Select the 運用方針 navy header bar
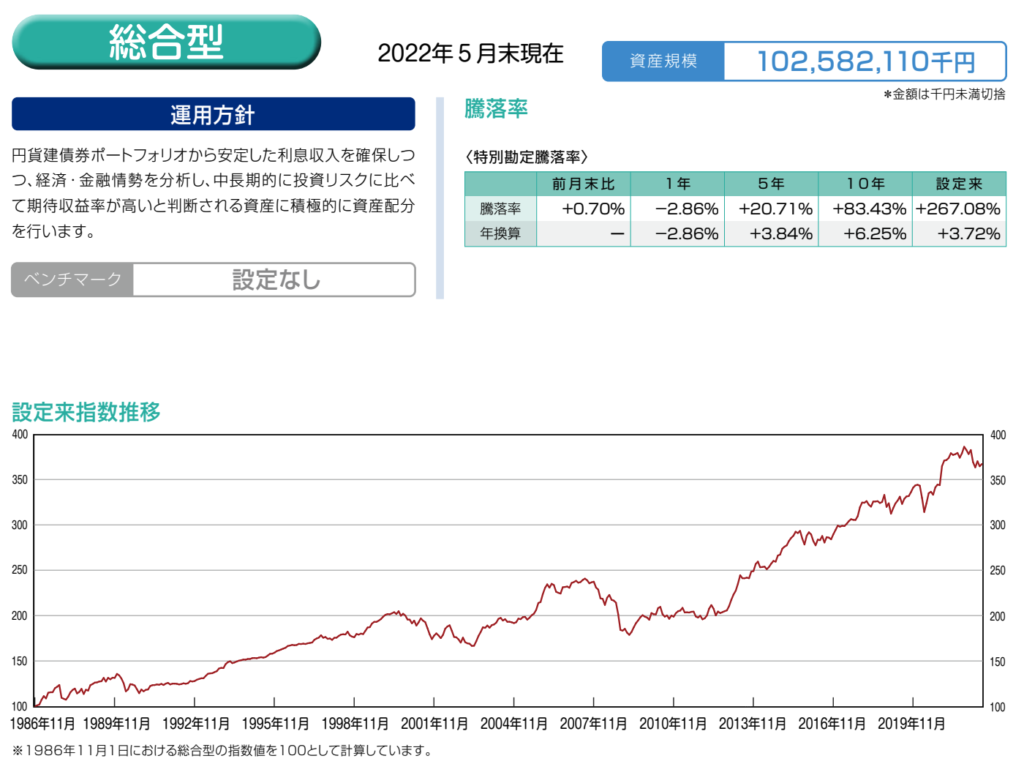This screenshot has width=1024, height=764. [x=213, y=114]
